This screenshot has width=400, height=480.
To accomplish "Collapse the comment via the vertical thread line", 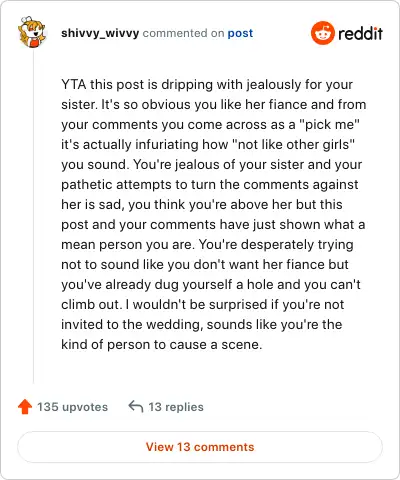I will (x=33, y=217).
